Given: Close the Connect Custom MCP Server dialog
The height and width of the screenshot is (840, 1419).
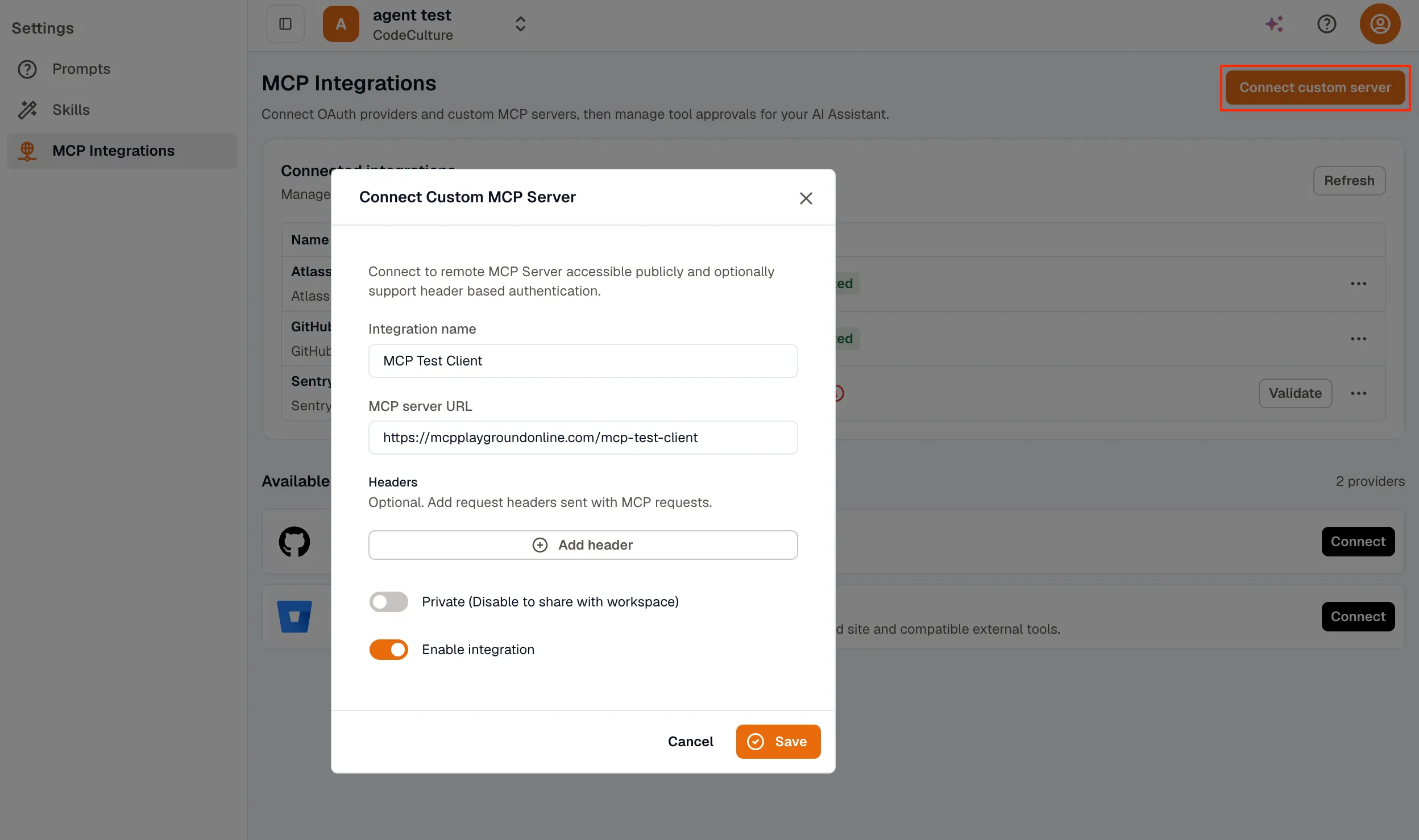Looking at the screenshot, I should 806,198.
